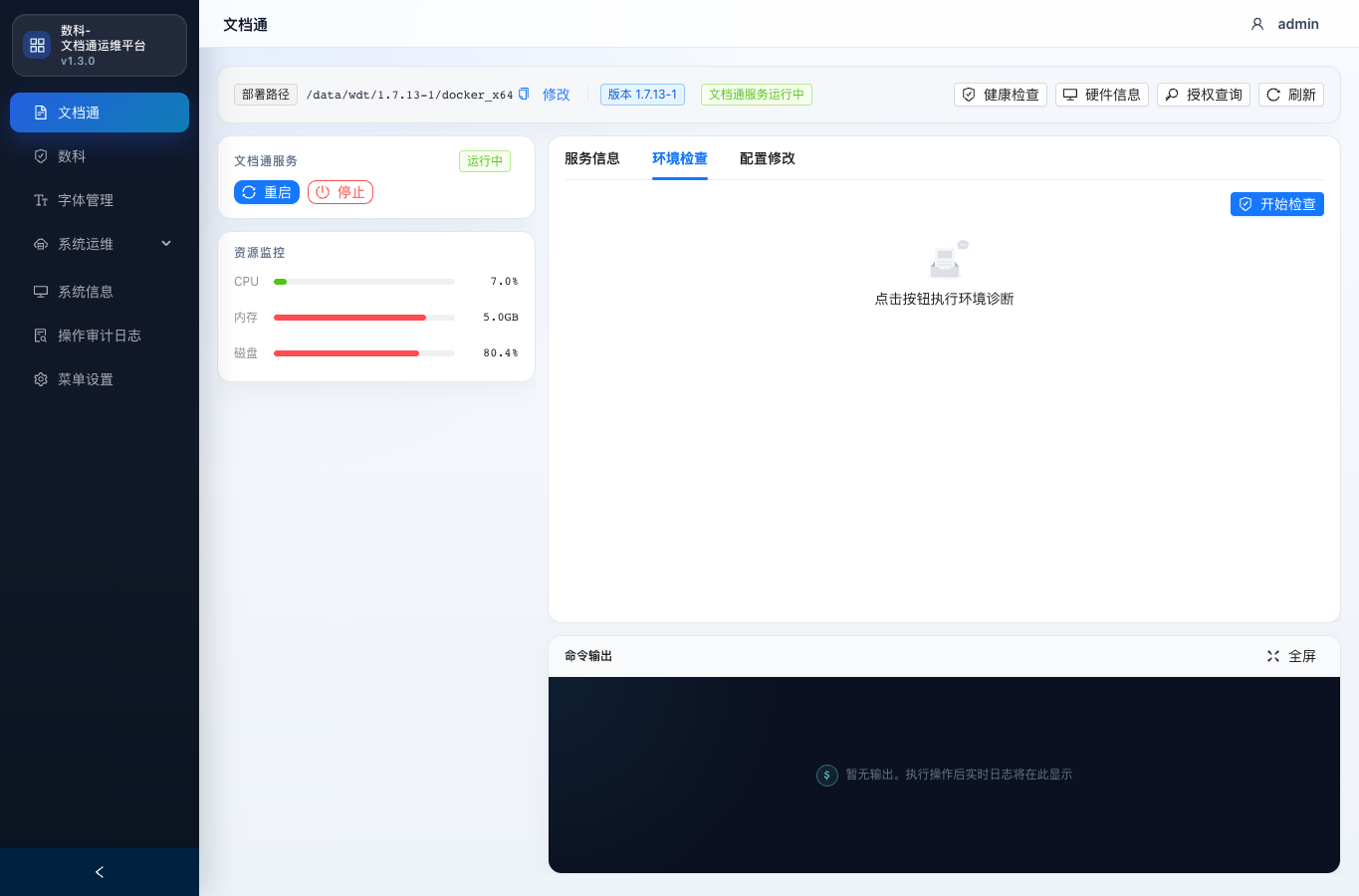This screenshot has width=1359, height=896.
Task: Click the 操作审计日志 audit icon
Action: pos(41,336)
